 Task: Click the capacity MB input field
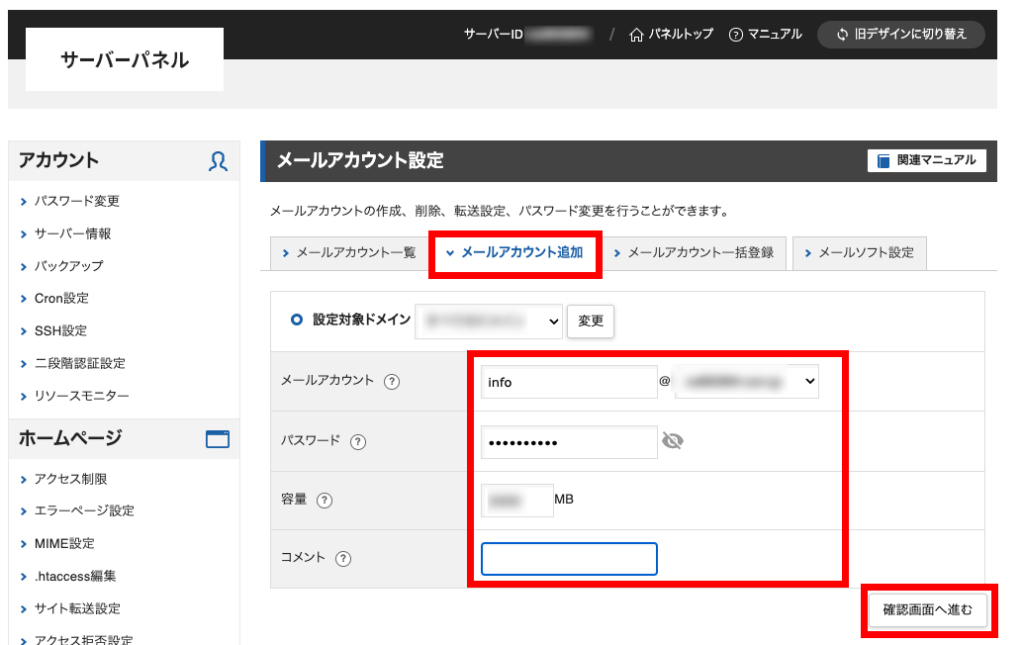click(x=517, y=501)
